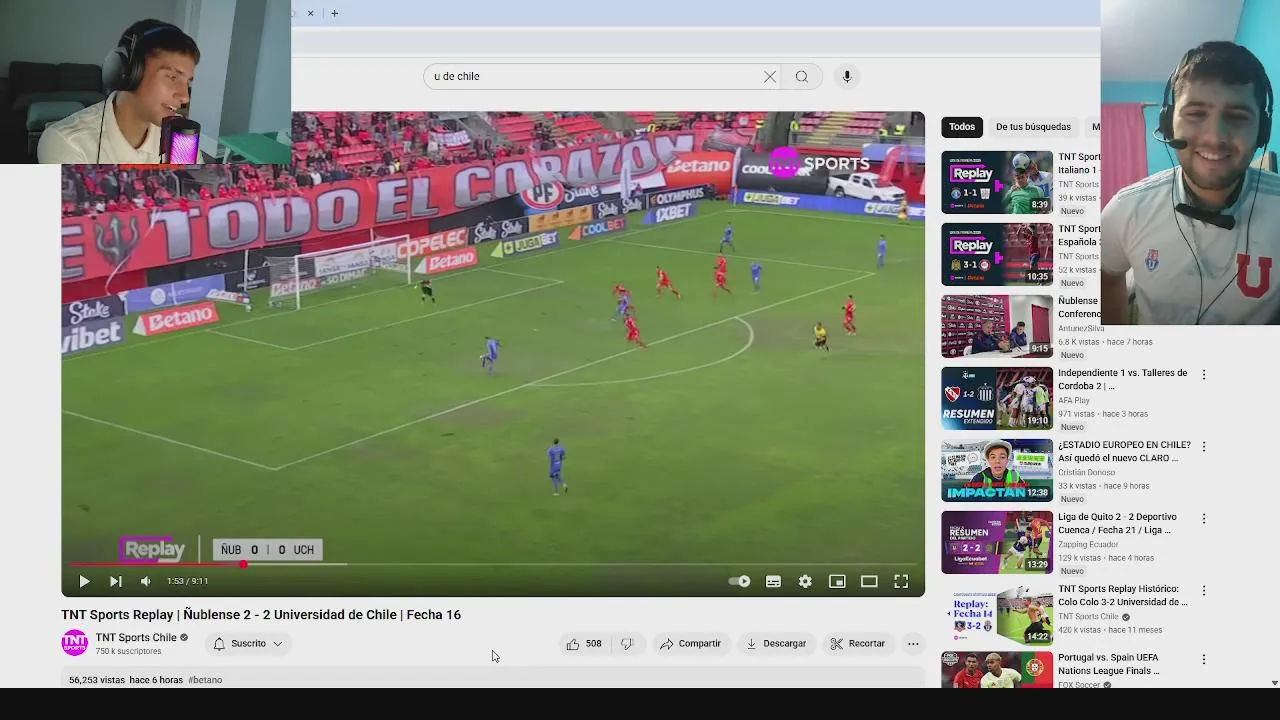Image resolution: width=1280 pixels, height=720 pixels.
Task: Skip to next video
Action: [x=115, y=581]
